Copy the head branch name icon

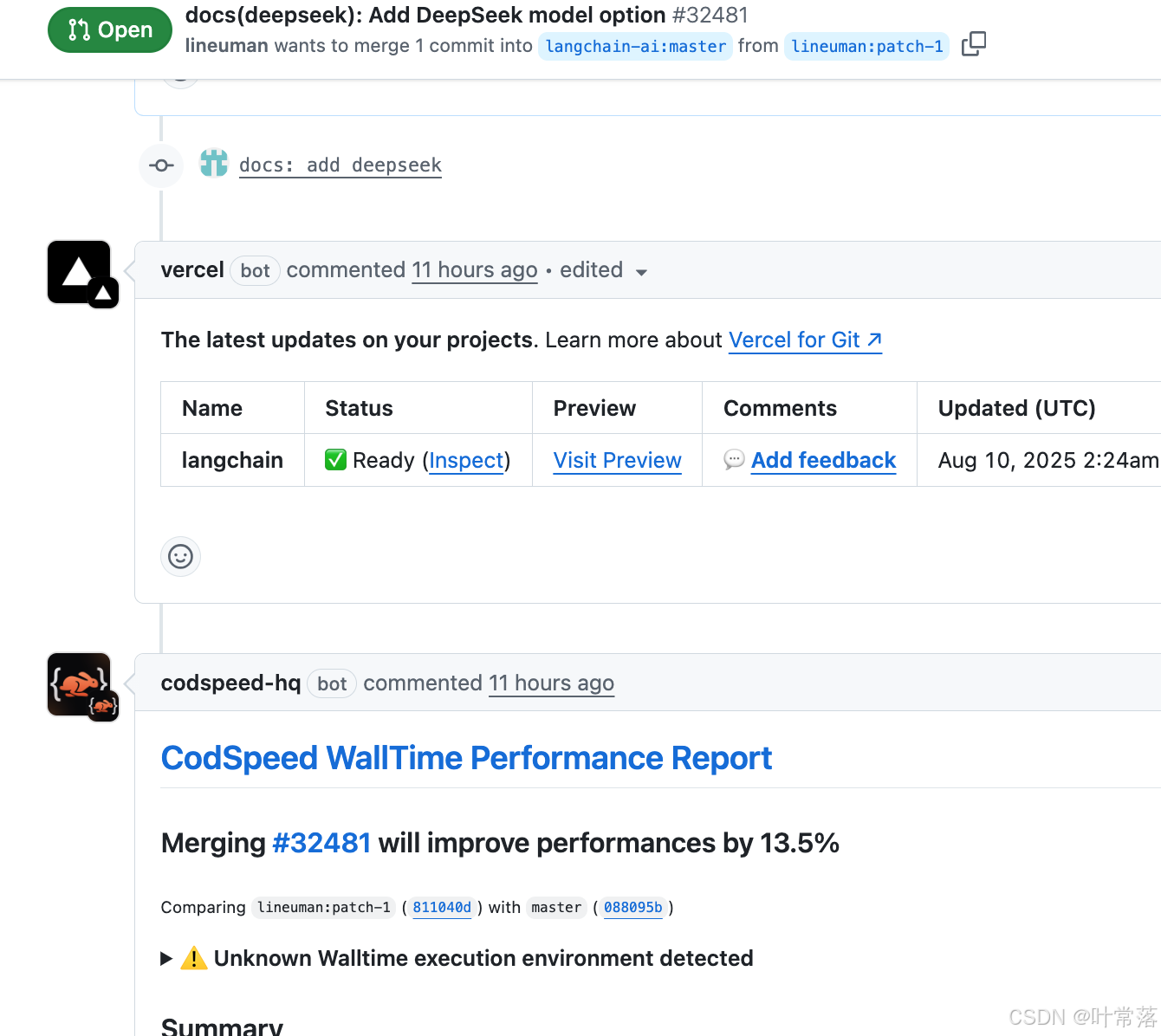pos(974,44)
